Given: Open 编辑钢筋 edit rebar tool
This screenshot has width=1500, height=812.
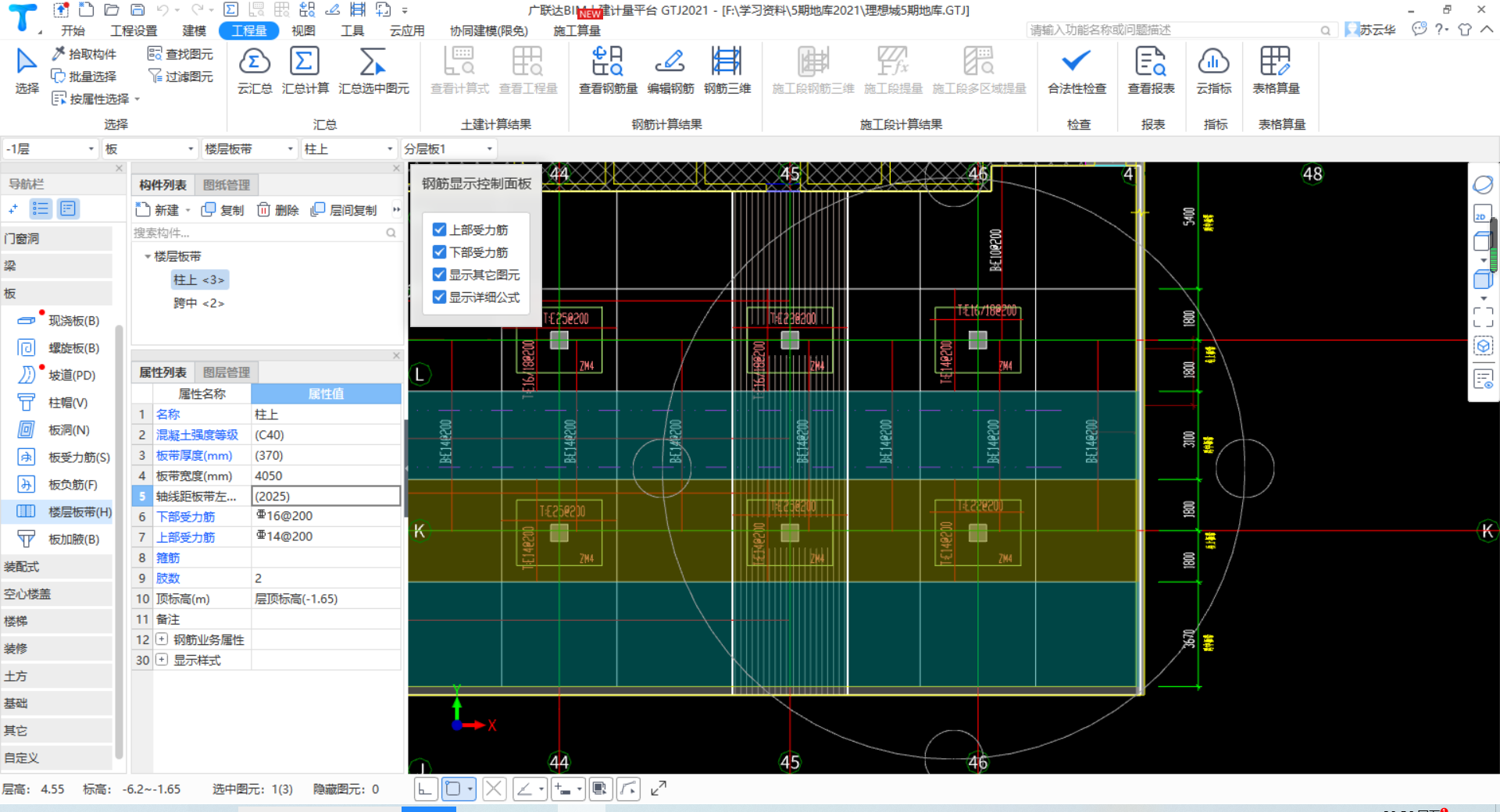Looking at the screenshot, I should tap(670, 69).
